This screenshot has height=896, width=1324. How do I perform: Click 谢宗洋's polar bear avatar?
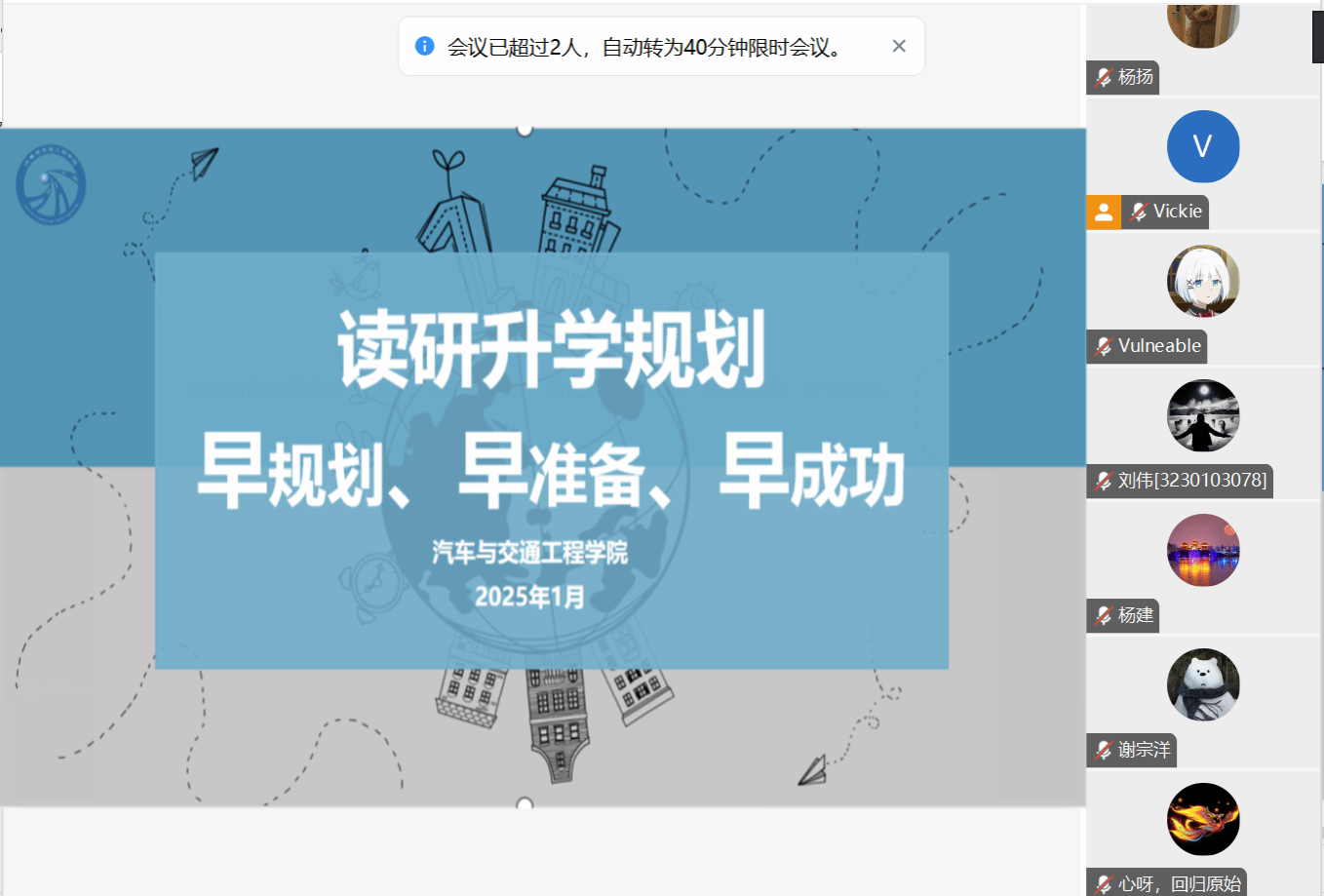[1203, 684]
